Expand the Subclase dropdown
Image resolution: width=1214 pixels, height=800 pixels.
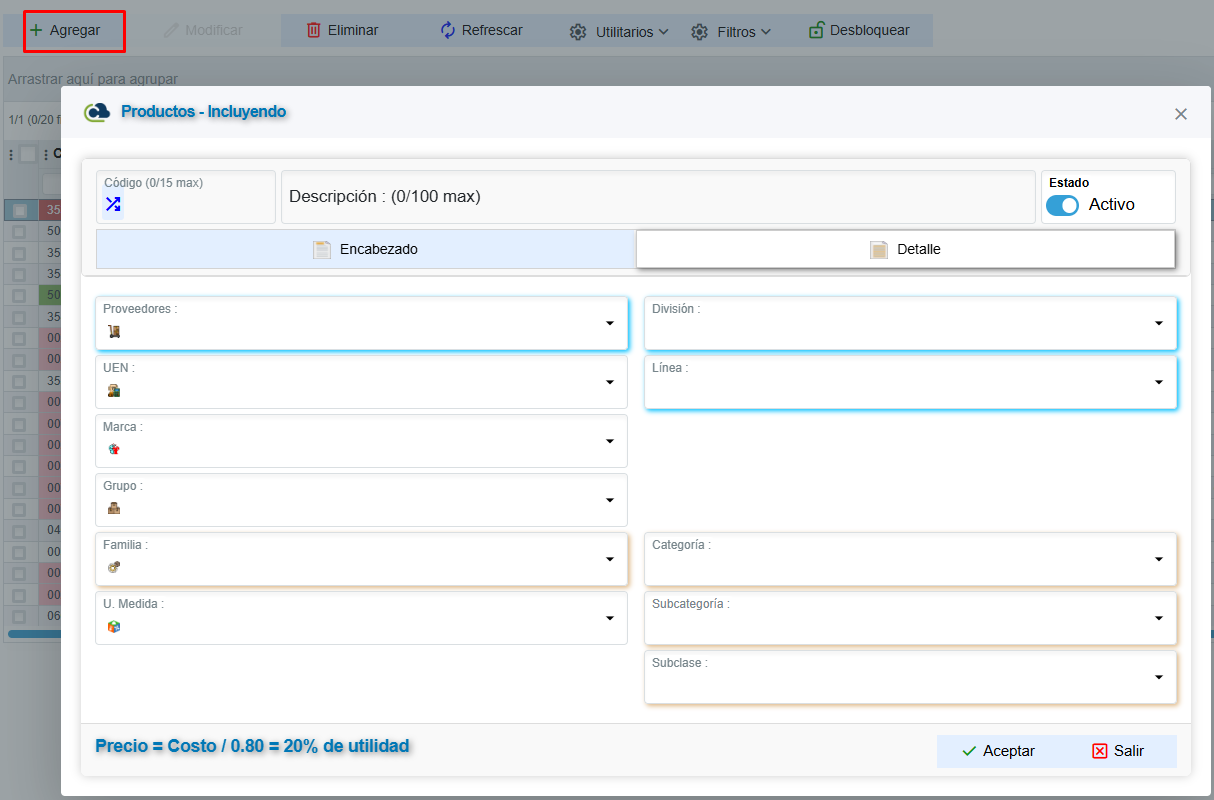[x=1159, y=677]
